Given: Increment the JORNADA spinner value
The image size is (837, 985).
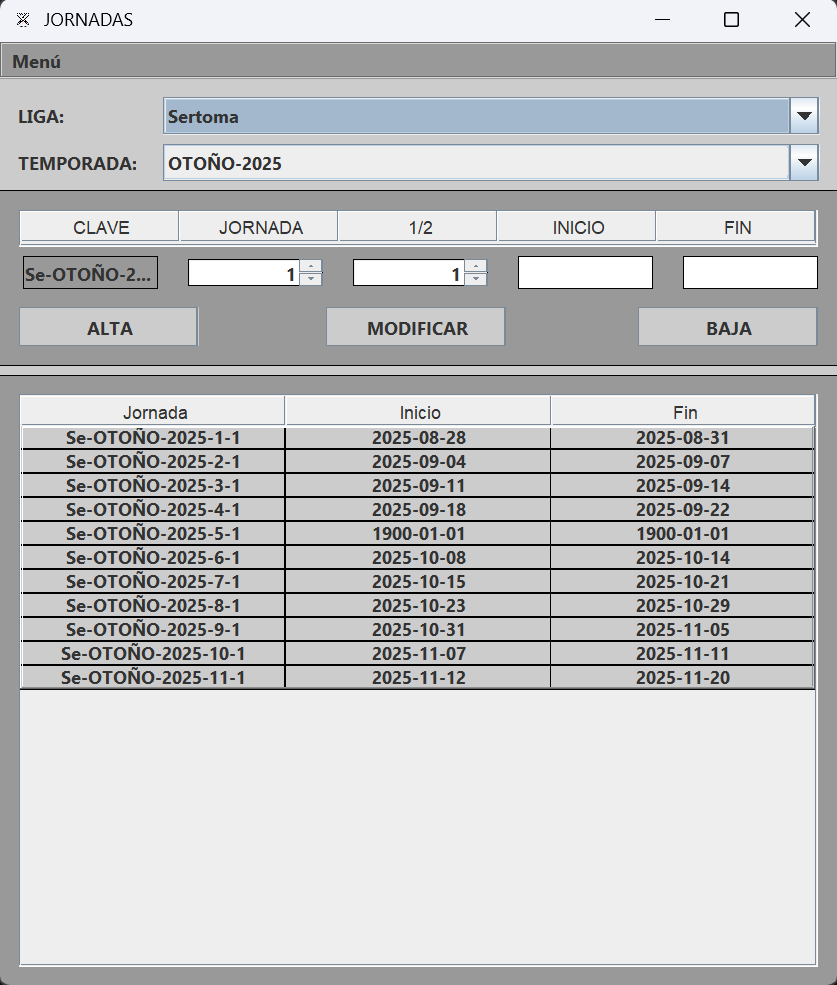Looking at the screenshot, I should 311,266.
